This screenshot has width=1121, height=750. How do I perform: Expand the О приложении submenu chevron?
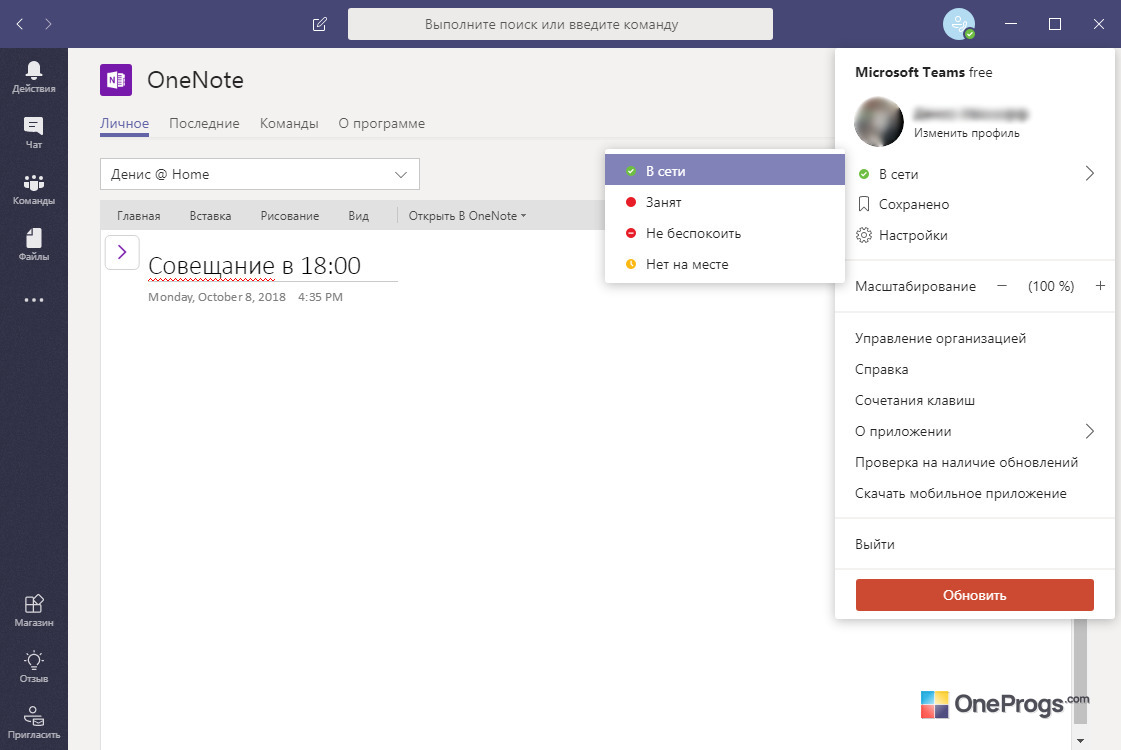[x=1090, y=431]
